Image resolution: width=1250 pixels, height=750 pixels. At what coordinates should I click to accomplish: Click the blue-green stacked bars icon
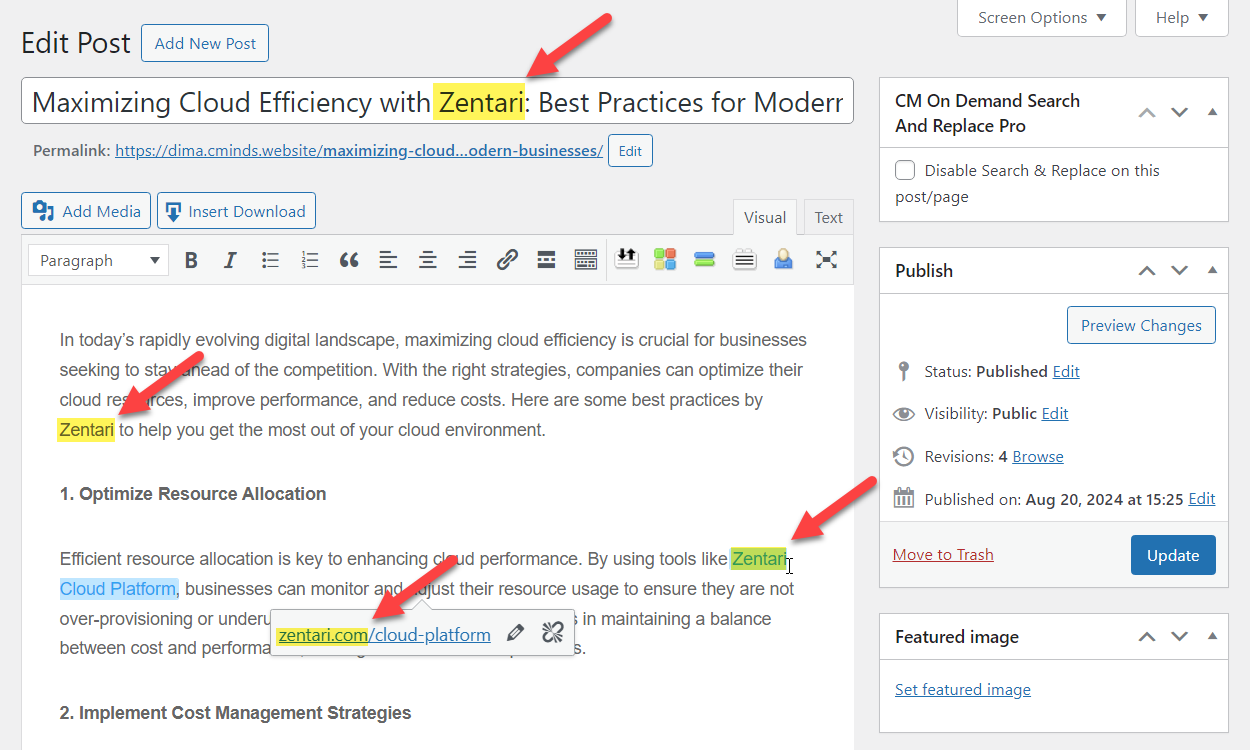coord(704,259)
